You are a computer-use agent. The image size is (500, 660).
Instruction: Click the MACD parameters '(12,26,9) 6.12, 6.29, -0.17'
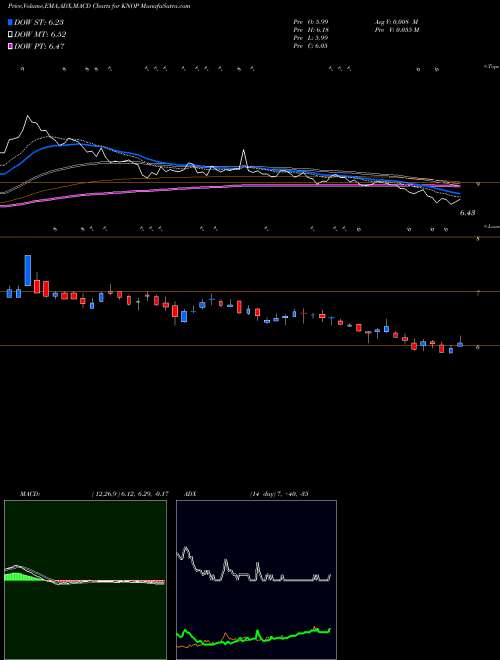click(x=130, y=494)
